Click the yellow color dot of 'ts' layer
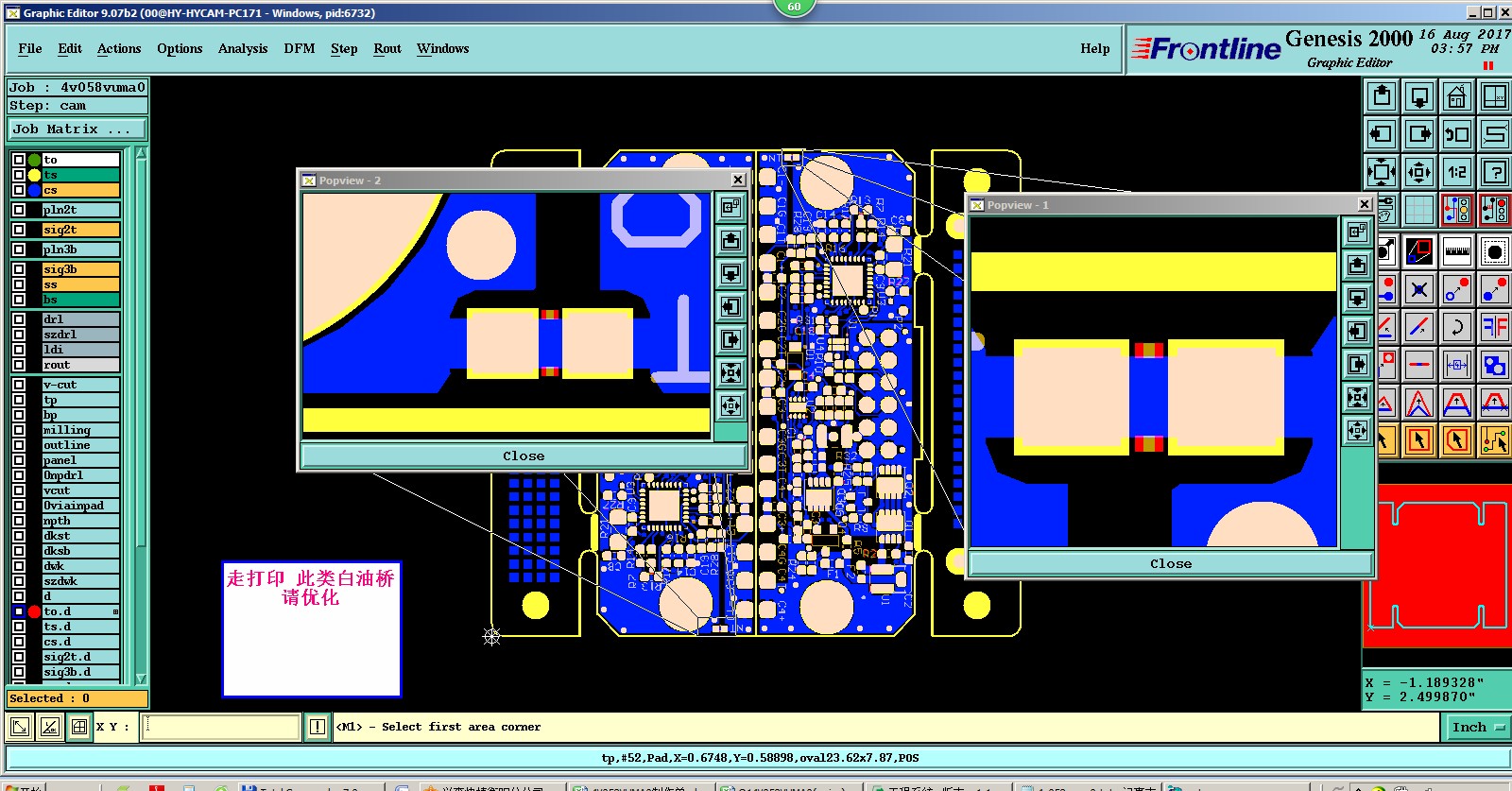This screenshot has width=1512, height=791. [x=35, y=175]
